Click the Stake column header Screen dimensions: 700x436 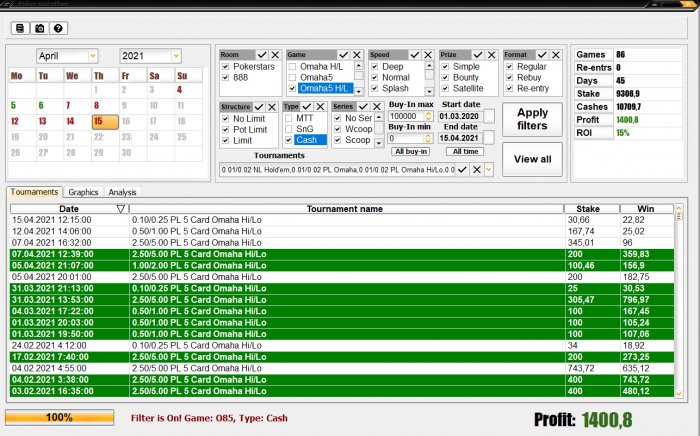coord(592,209)
